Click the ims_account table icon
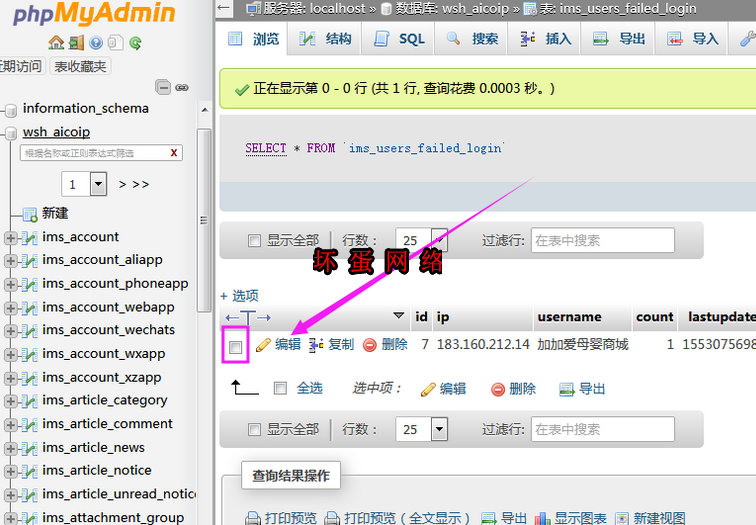Screen dimensions: 756x525 [29, 238]
